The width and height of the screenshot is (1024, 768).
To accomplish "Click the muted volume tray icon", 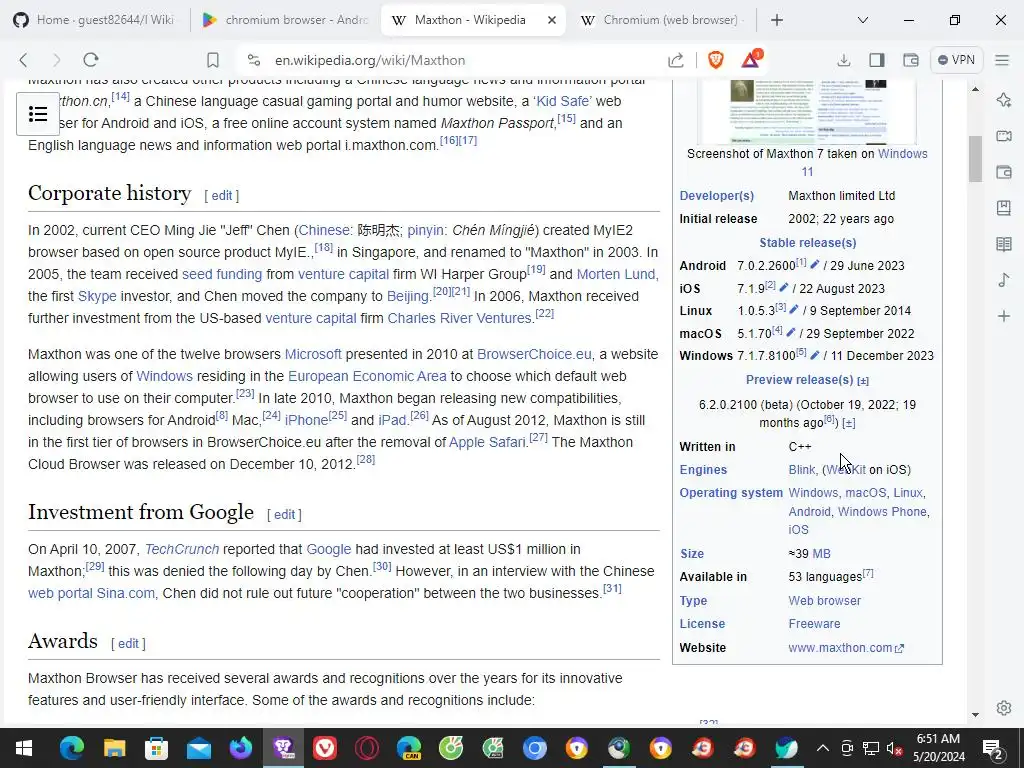I will click(894, 749).
